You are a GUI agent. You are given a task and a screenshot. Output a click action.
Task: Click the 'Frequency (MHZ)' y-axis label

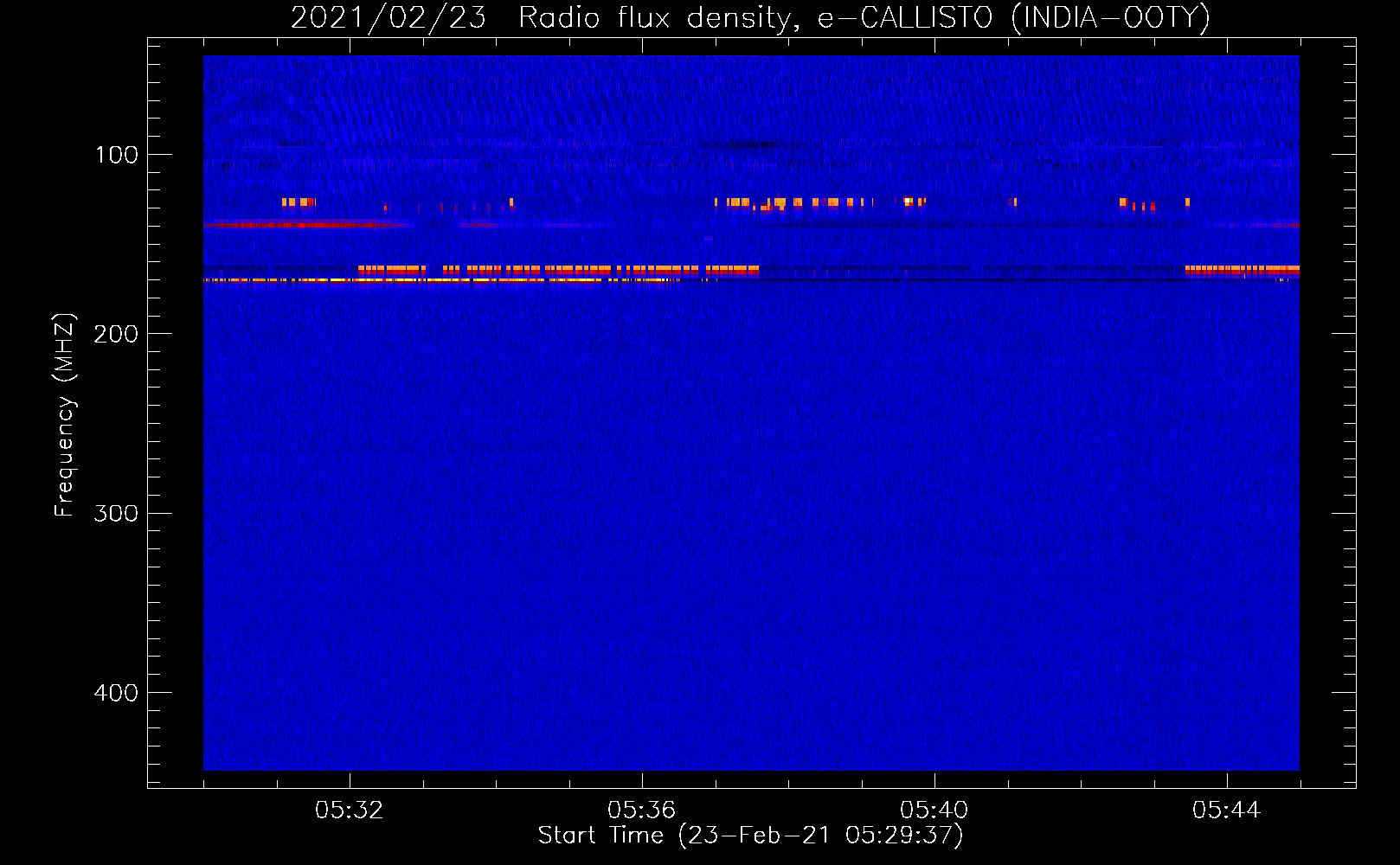tap(64, 415)
